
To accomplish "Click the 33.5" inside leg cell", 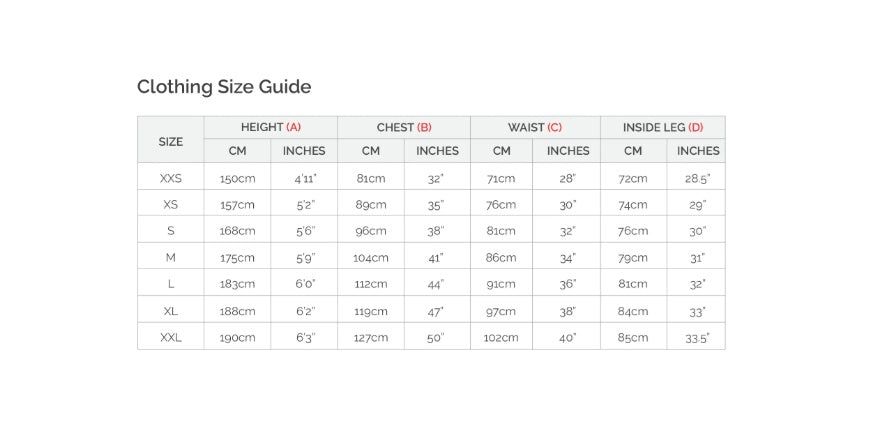I will click(x=696, y=338).
